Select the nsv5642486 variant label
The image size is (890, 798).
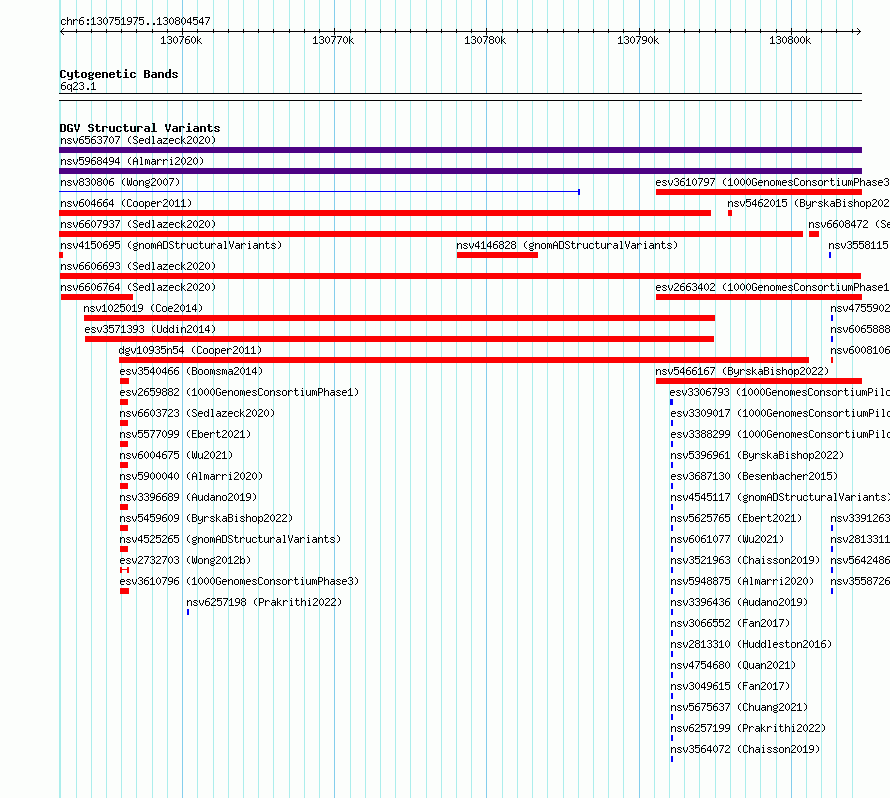coord(860,560)
